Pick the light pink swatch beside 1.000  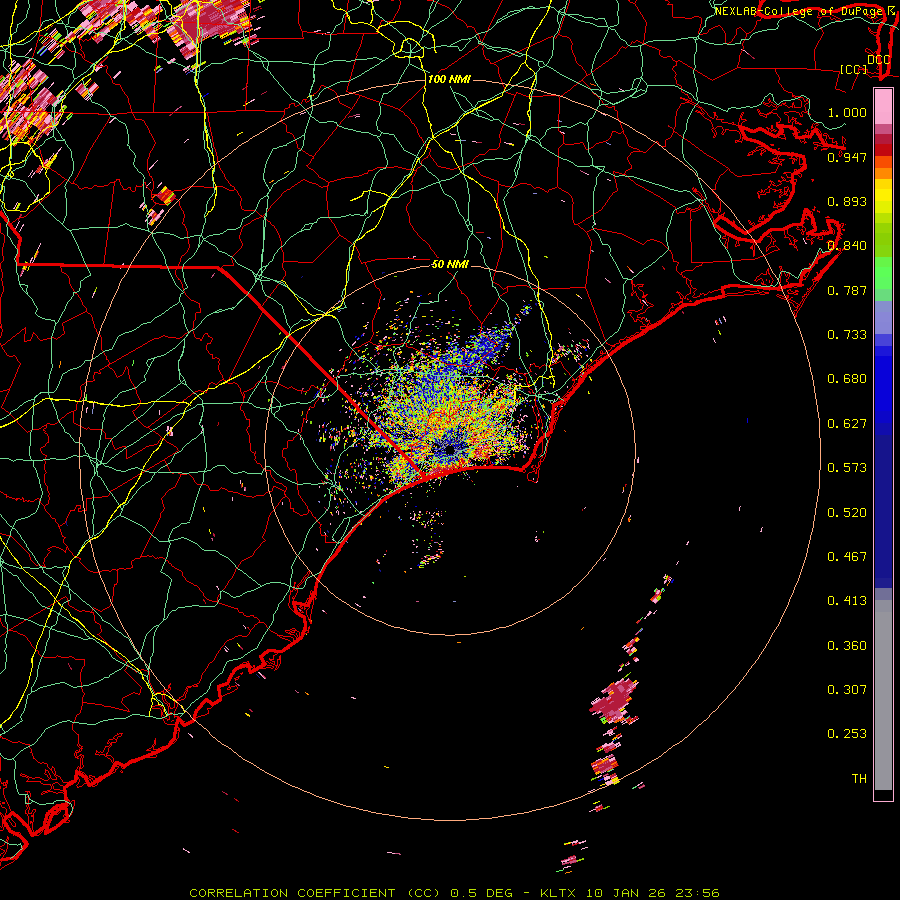click(x=883, y=107)
